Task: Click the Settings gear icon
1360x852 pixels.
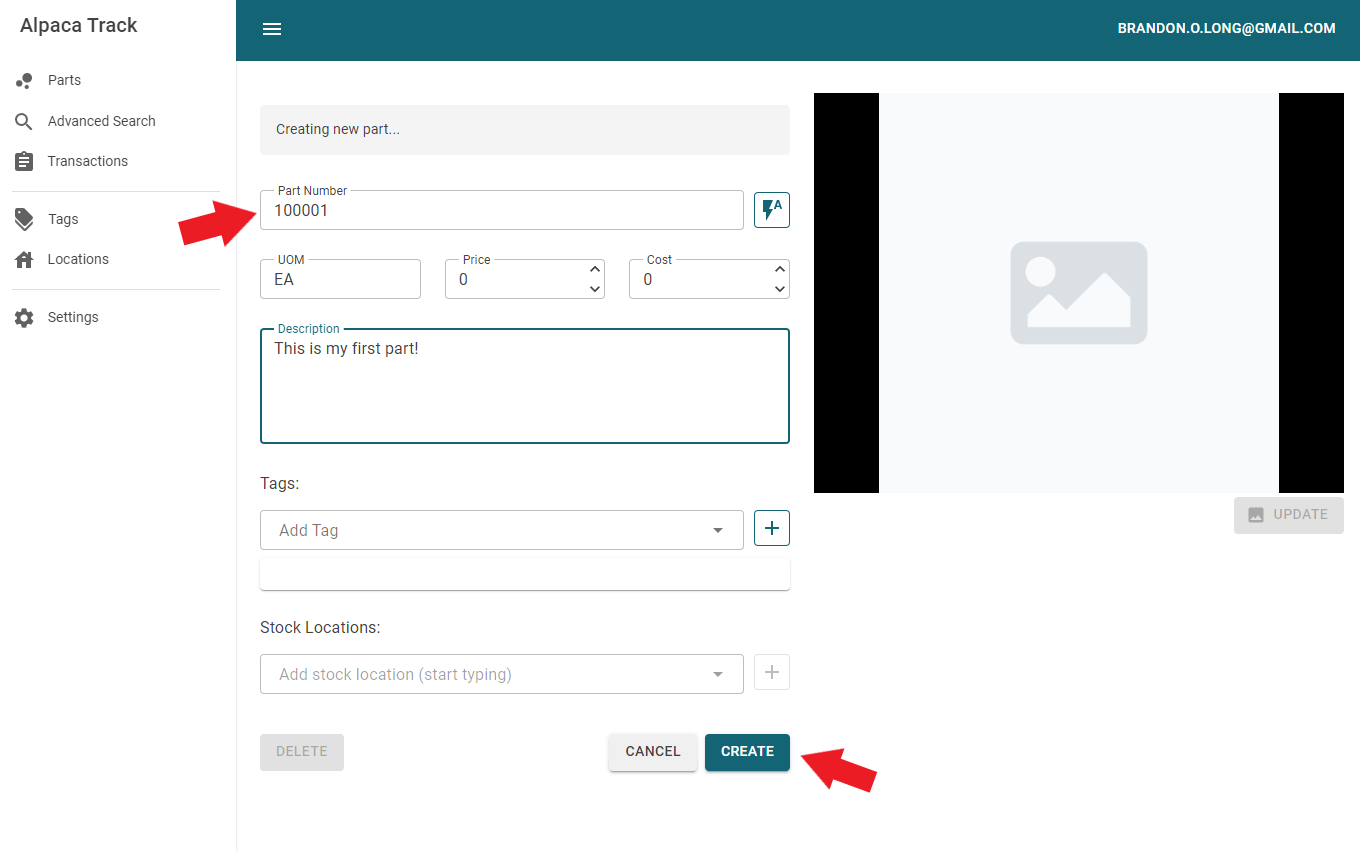Action: pos(25,317)
